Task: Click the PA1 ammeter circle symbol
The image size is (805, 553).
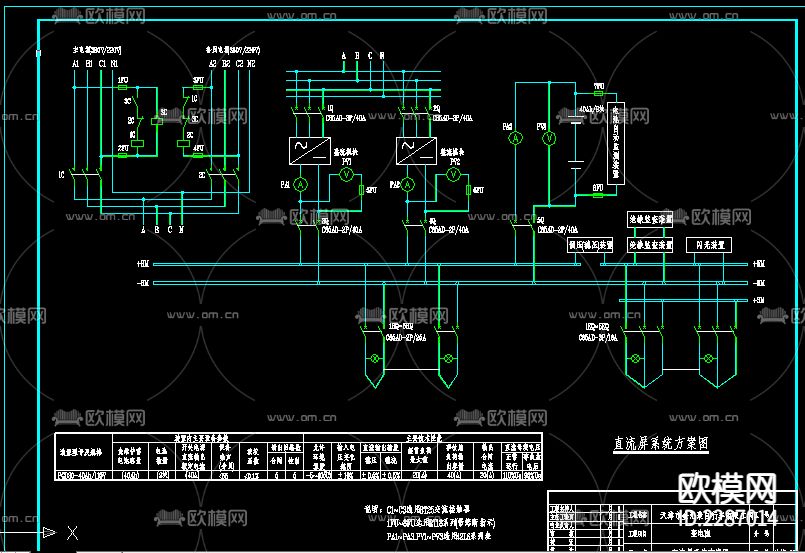Action: click(x=301, y=185)
